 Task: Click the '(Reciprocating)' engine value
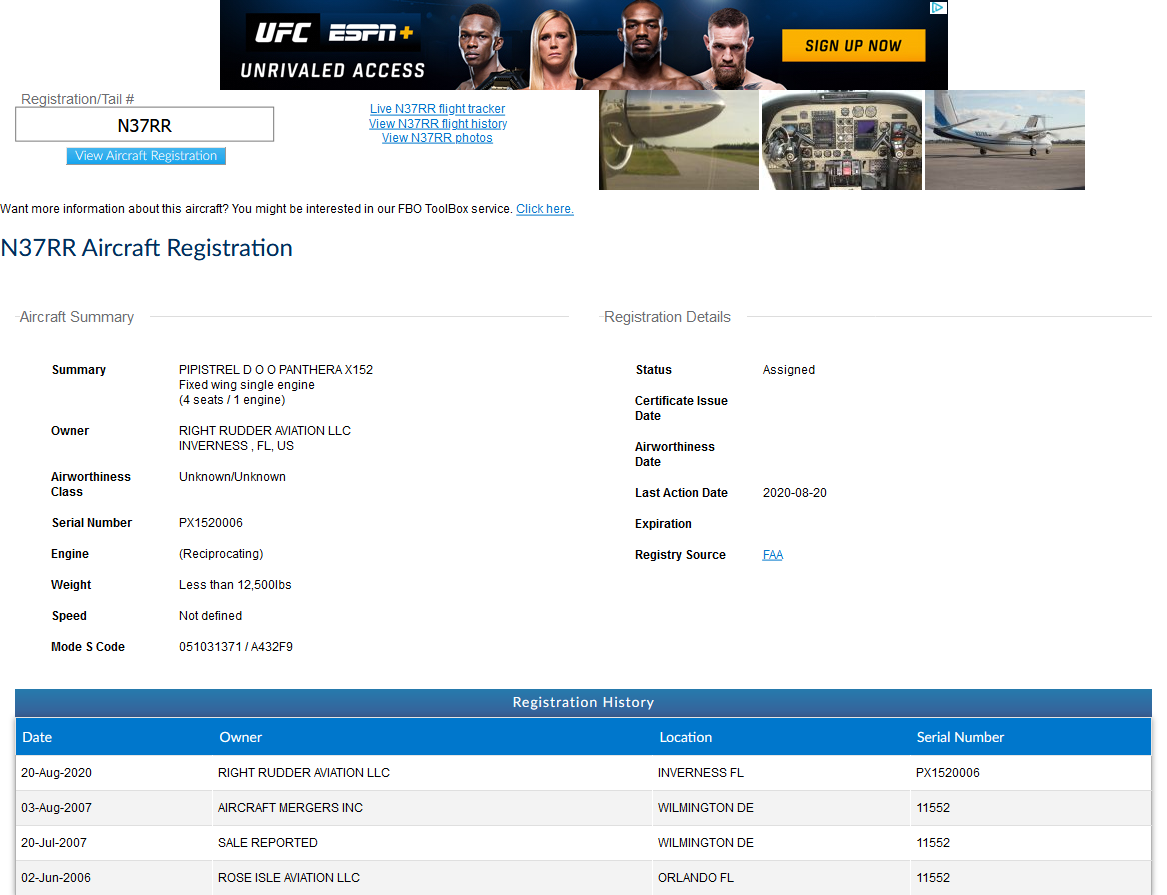(221, 554)
